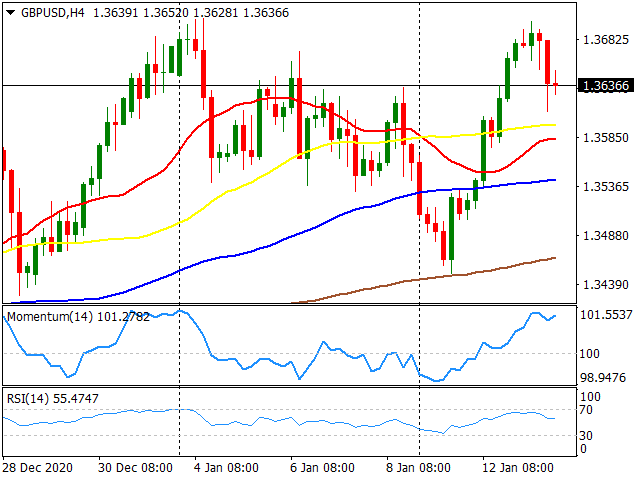Click the Momentum 100 level label

click(x=589, y=353)
